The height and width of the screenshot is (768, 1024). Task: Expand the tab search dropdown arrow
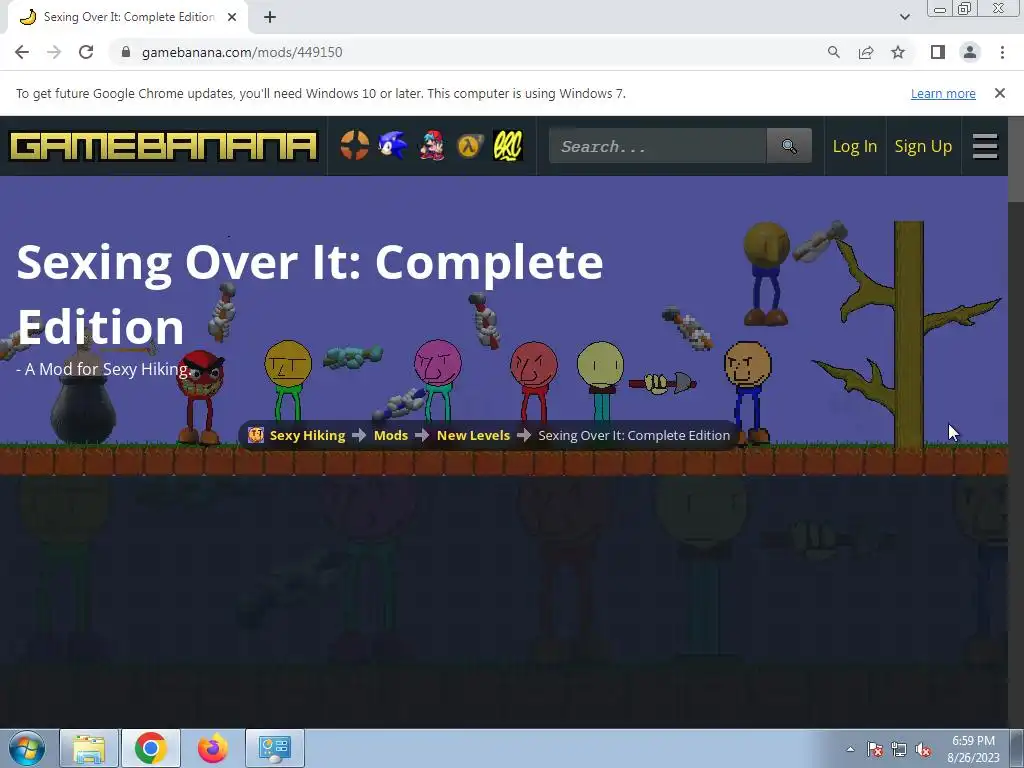904,17
